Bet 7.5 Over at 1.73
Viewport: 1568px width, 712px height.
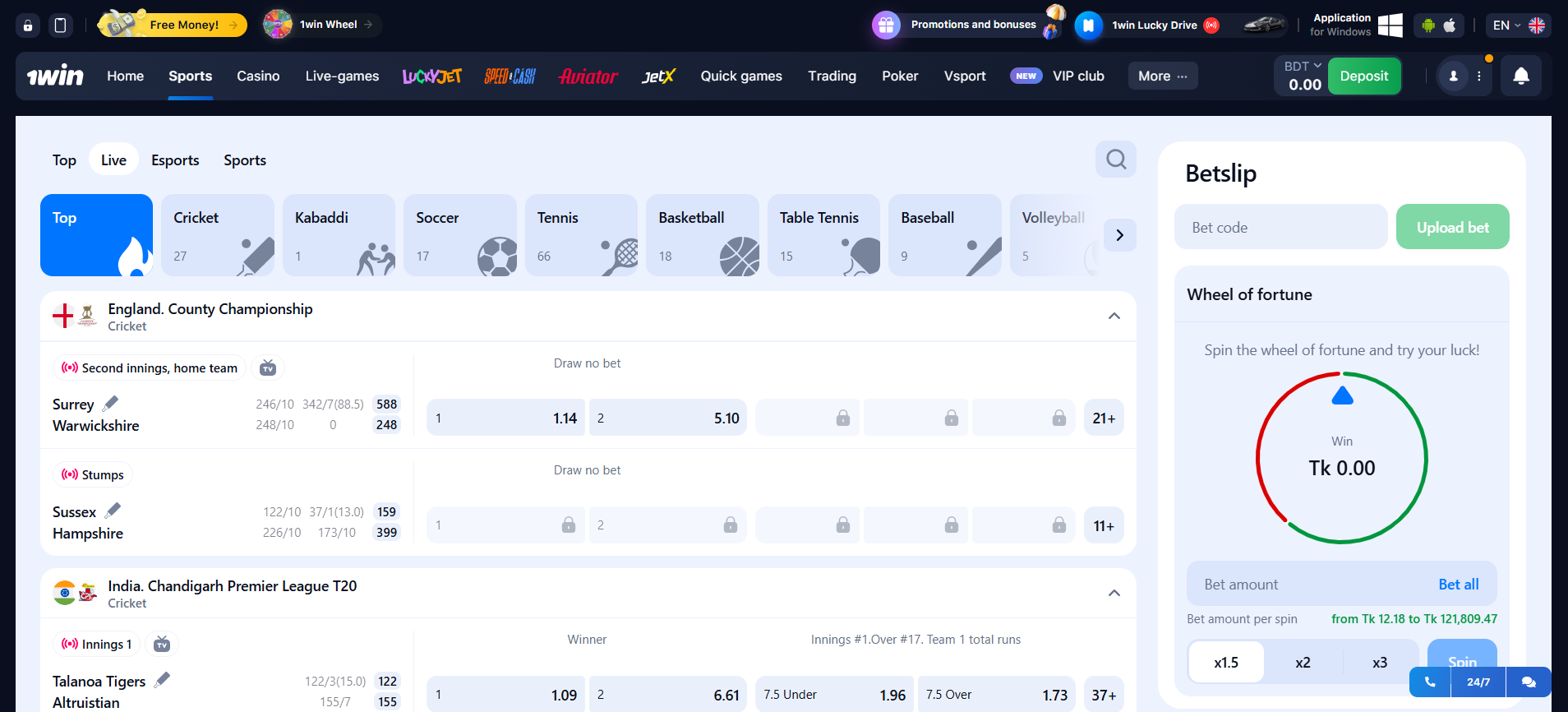click(997, 695)
